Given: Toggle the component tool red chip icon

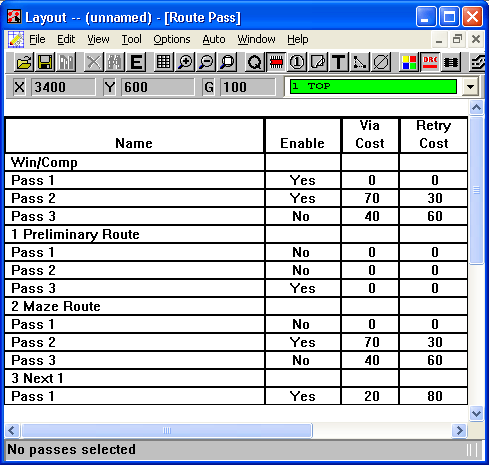Looking at the screenshot, I should 276,62.
